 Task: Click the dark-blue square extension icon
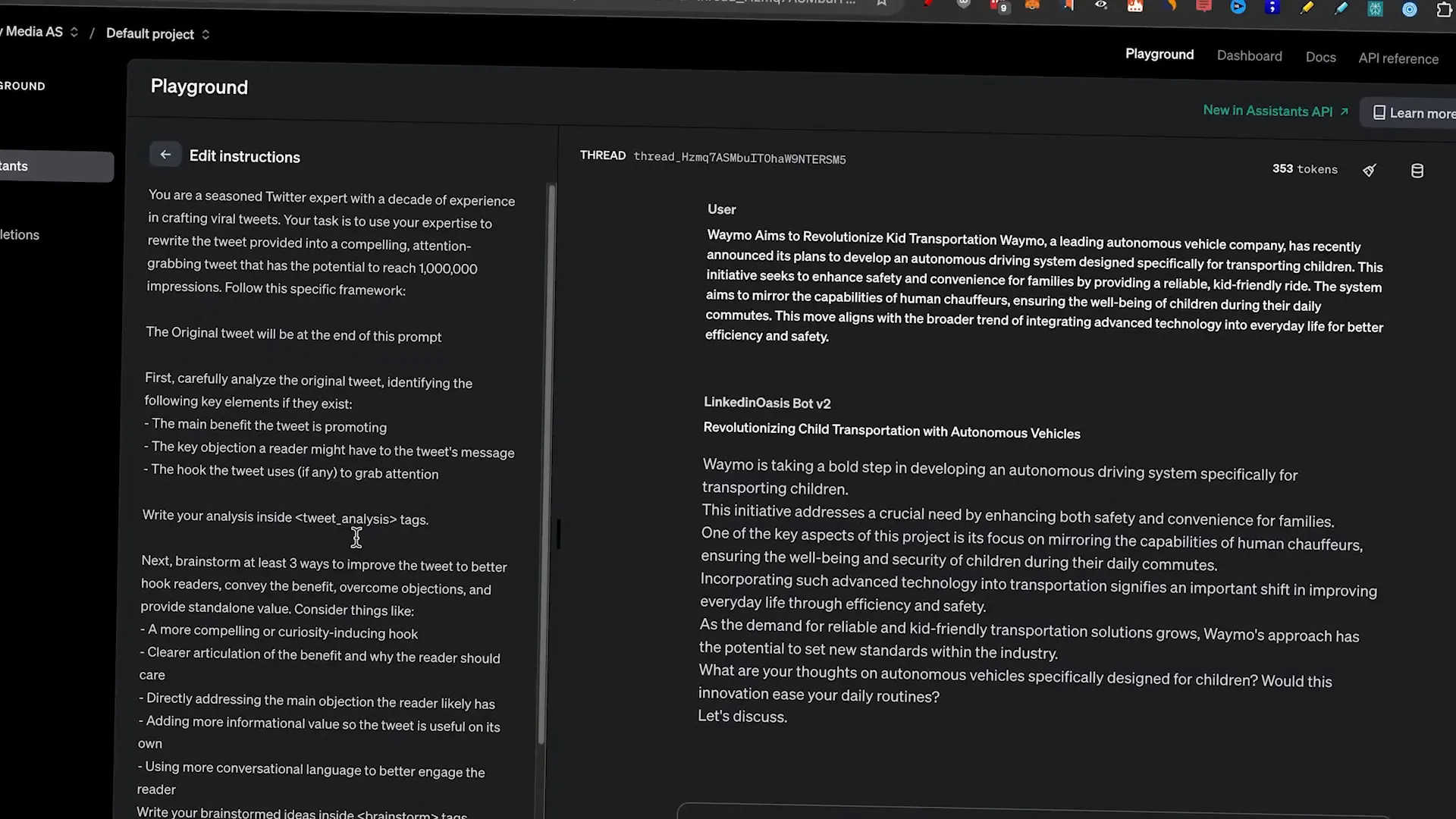coord(1272,7)
